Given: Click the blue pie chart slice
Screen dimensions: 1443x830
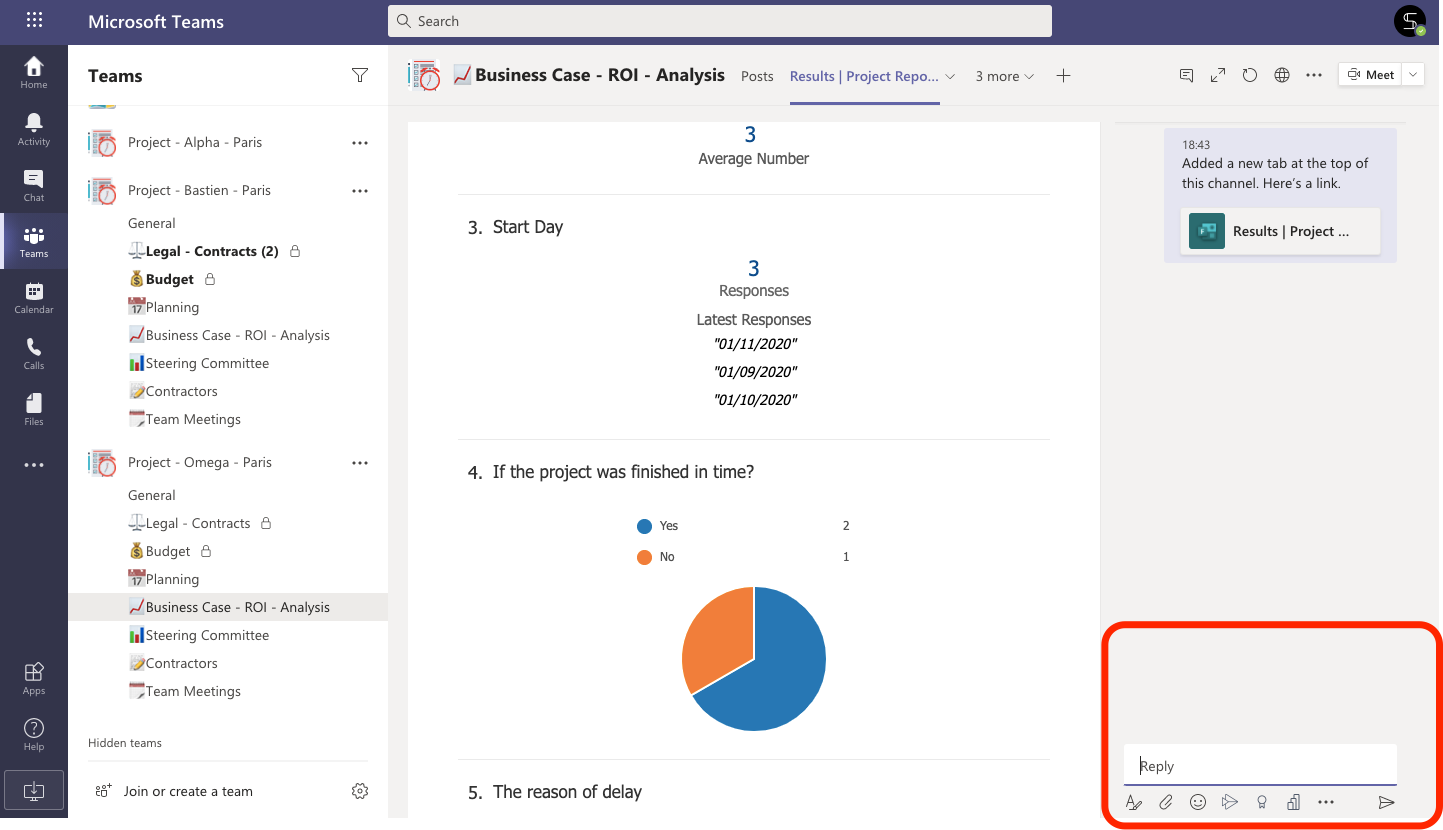Looking at the screenshot, I should (780, 670).
